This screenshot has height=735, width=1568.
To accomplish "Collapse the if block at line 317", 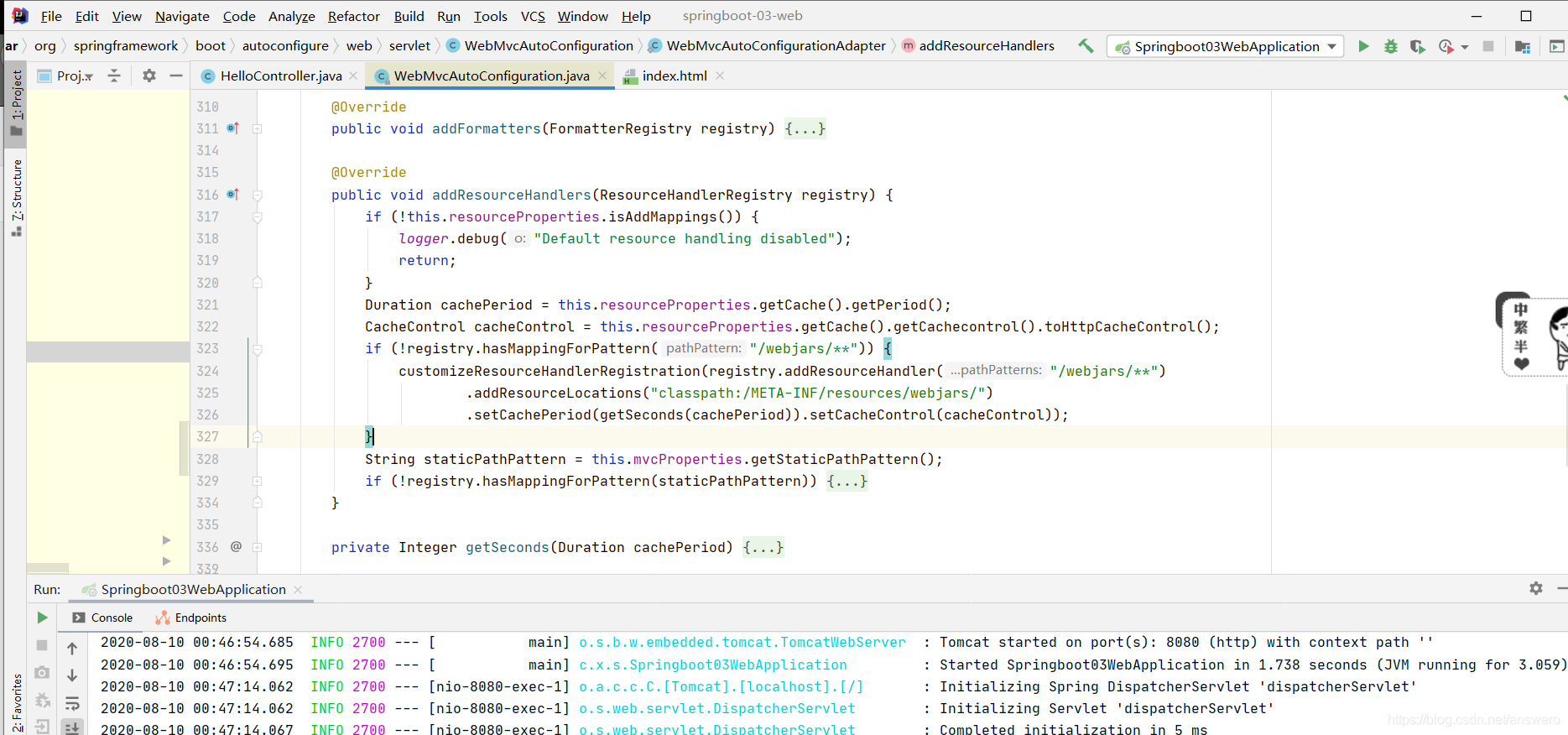I will point(258,217).
